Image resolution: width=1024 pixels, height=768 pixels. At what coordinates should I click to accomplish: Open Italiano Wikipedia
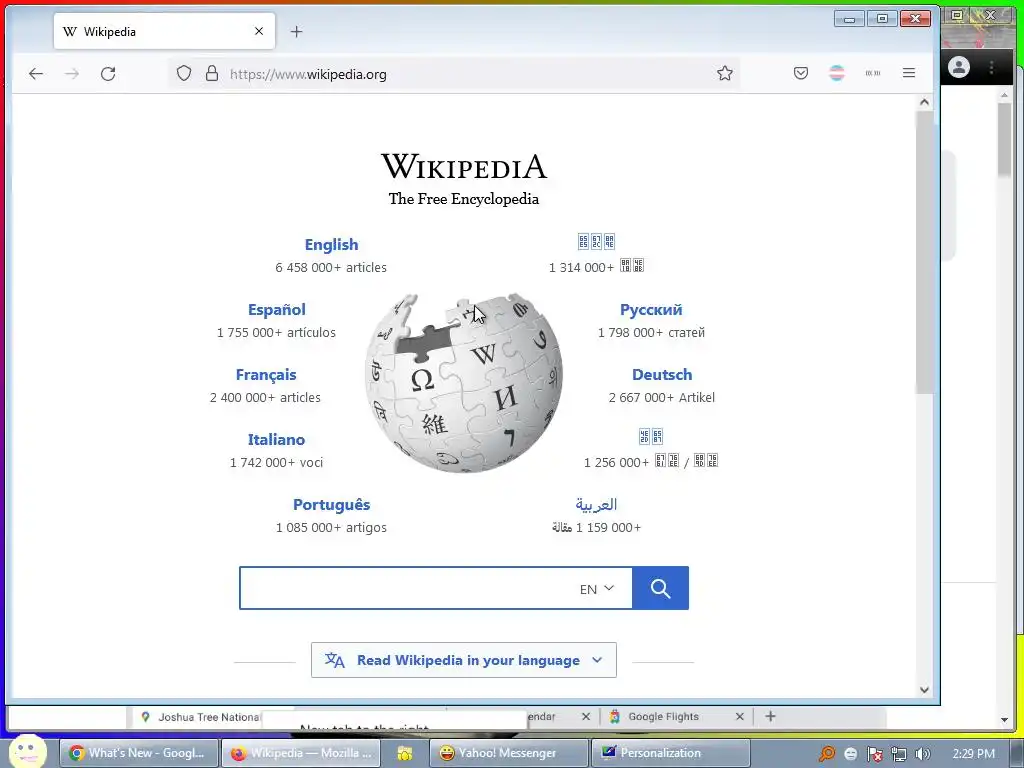click(x=276, y=440)
